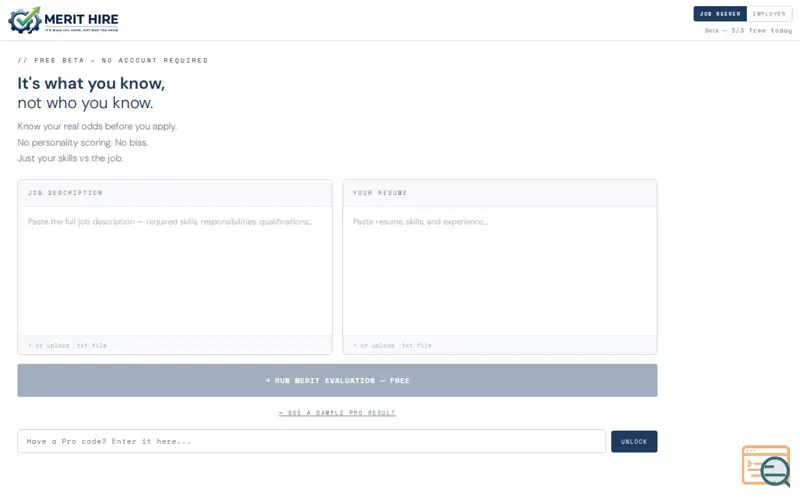This screenshot has height=500, width=800.
Task: Focus the job description text area
Action: pos(175,271)
